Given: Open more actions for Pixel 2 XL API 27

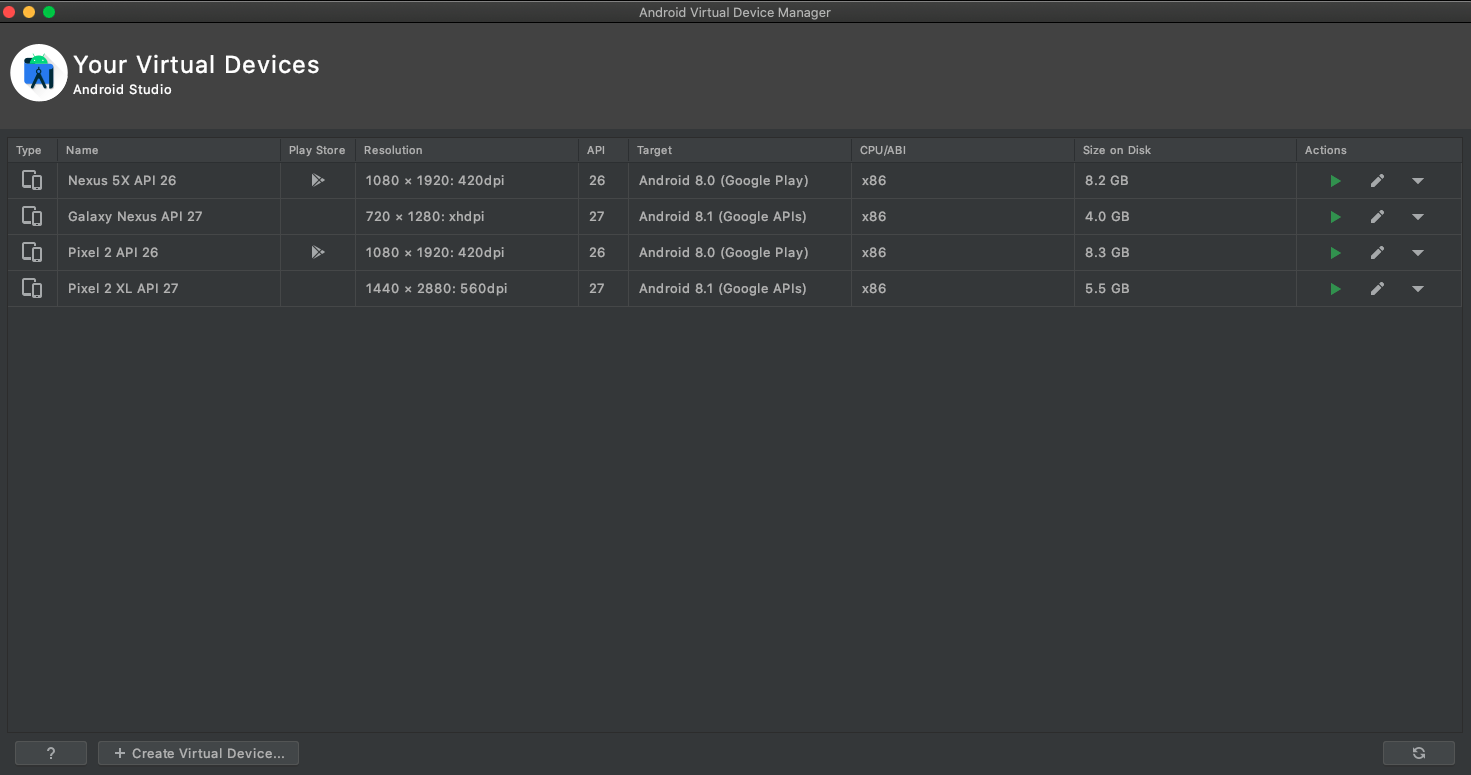Looking at the screenshot, I should 1418,289.
